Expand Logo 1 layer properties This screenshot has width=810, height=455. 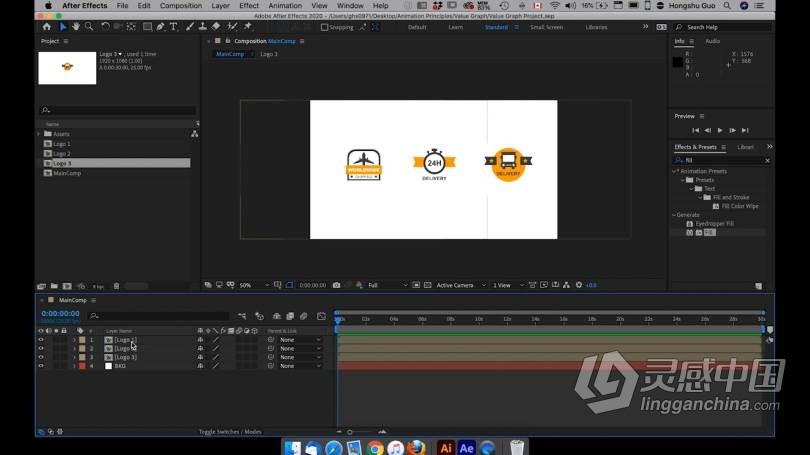pos(74,340)
